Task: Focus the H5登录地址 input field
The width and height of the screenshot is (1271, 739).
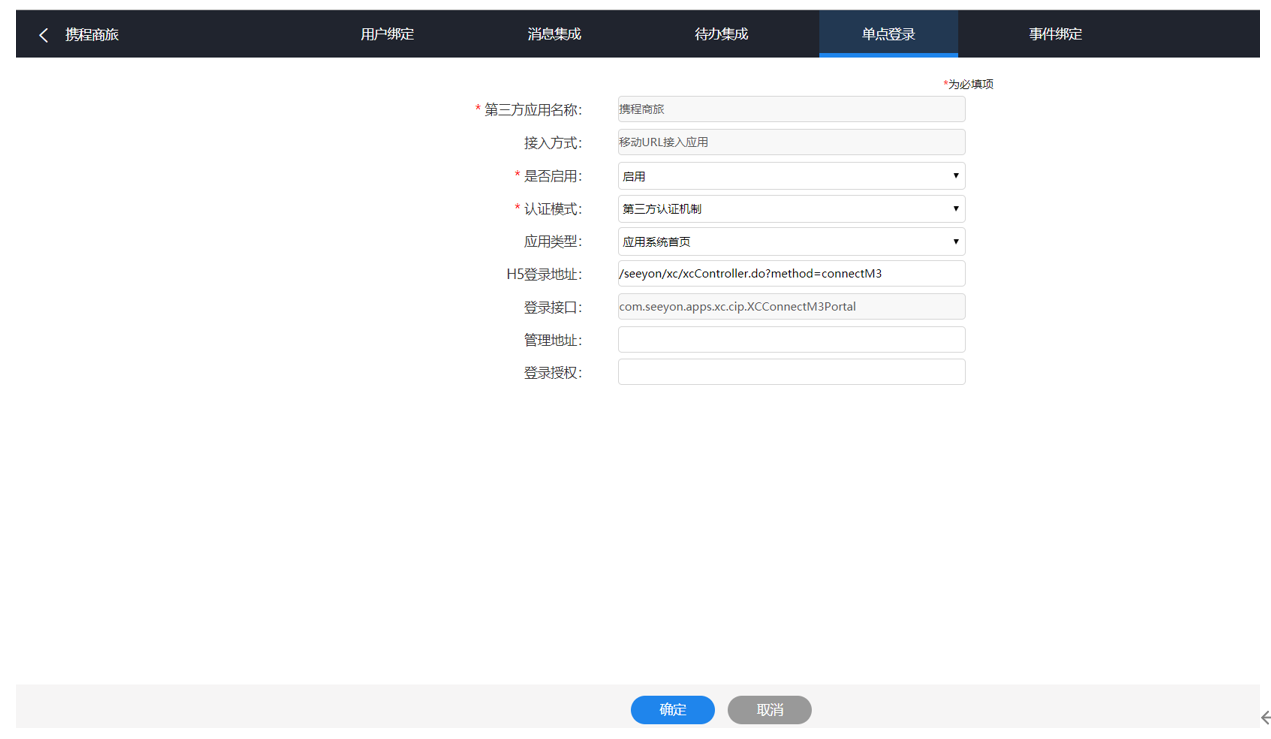Action: 791,274
